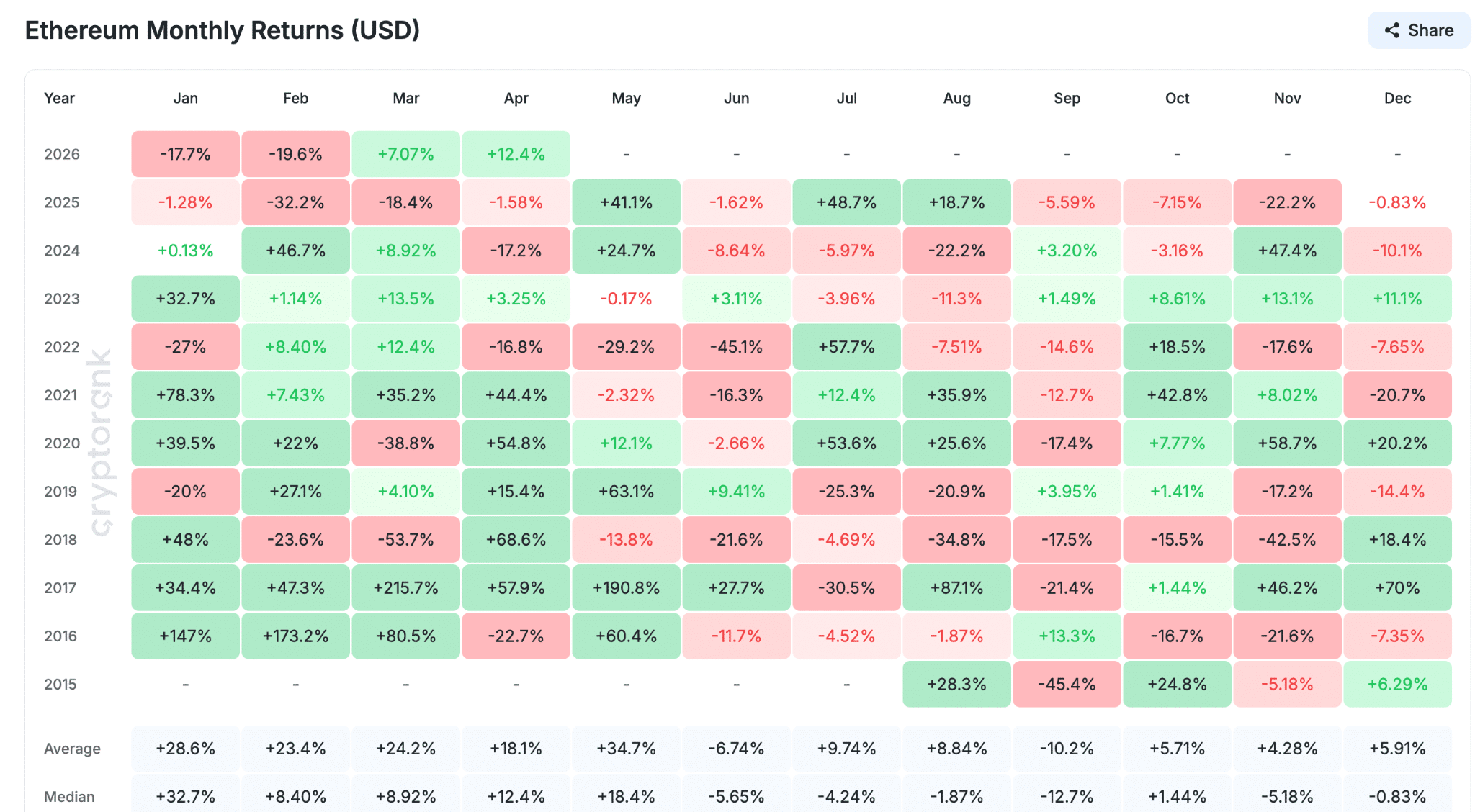Click the Median row label
Viewport: 1475px width, 812px height.
(x=69, y=796)
